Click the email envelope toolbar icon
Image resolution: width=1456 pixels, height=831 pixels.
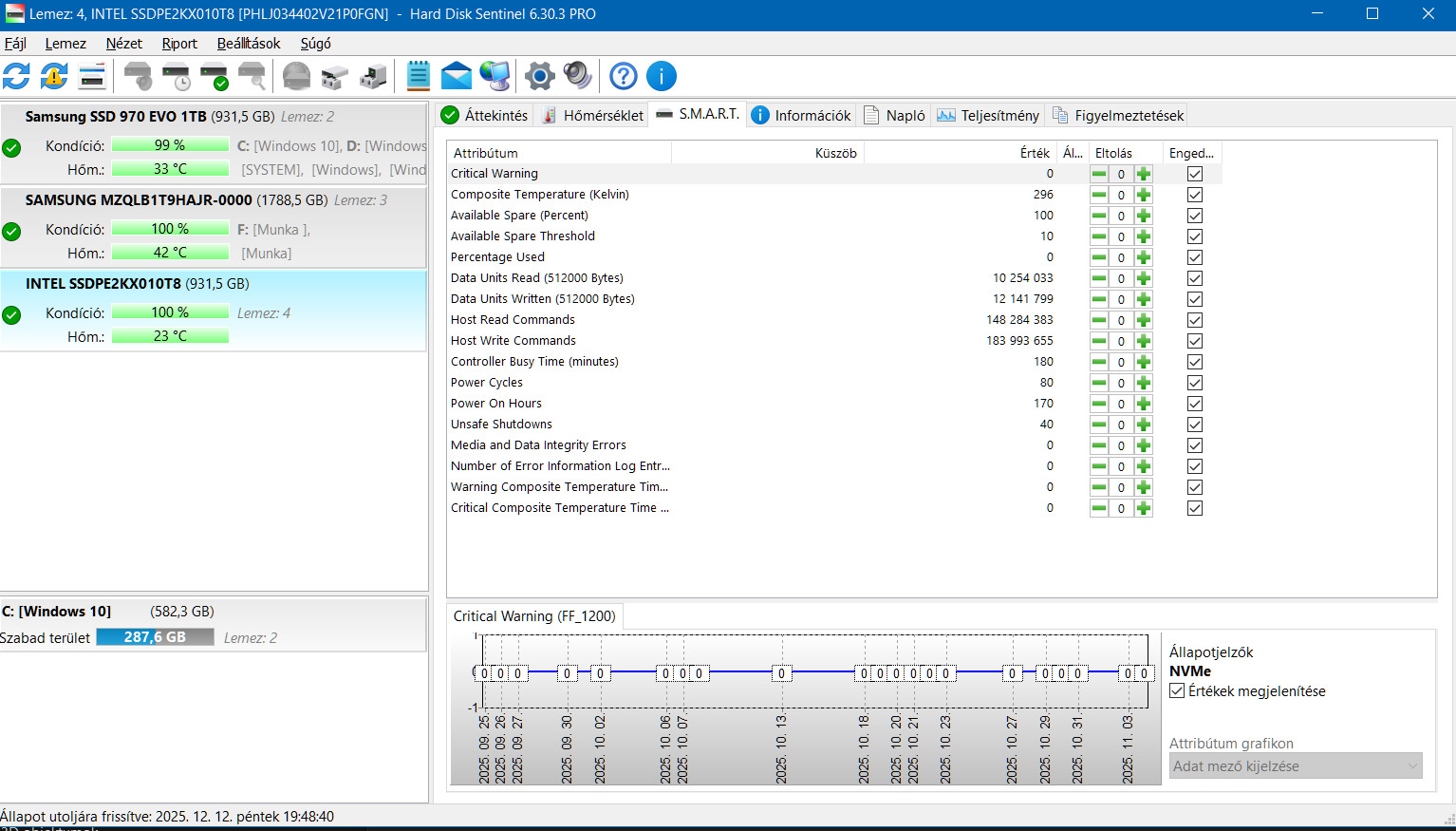pyautogui.click(x=457, y=76)
